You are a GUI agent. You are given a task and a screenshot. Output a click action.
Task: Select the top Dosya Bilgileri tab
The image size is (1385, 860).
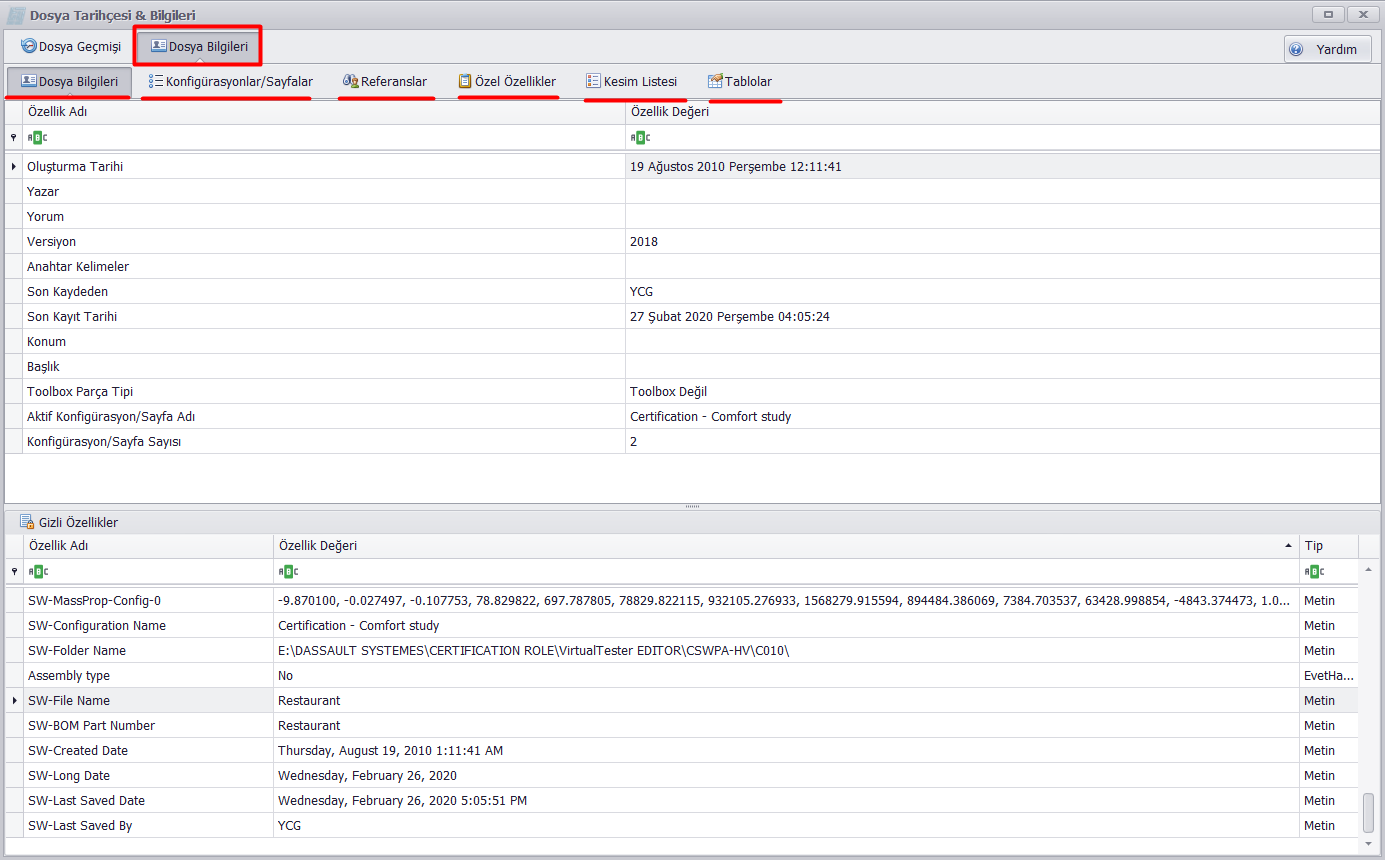[198, 46]
